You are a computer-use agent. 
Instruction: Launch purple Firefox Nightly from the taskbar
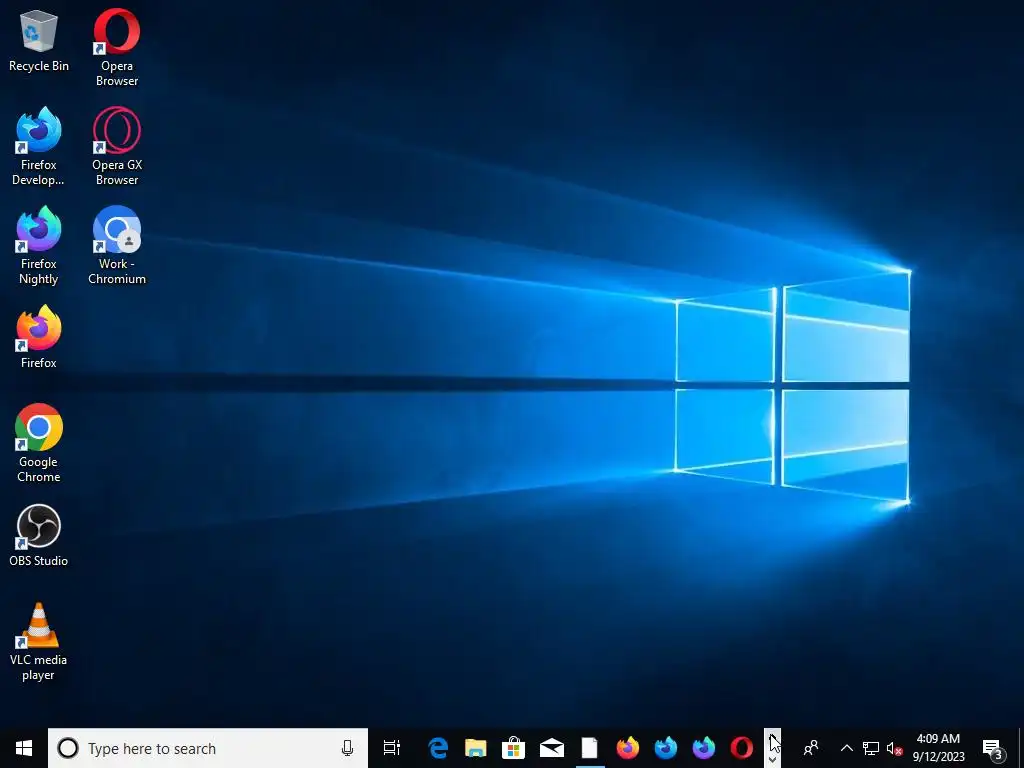703,748
